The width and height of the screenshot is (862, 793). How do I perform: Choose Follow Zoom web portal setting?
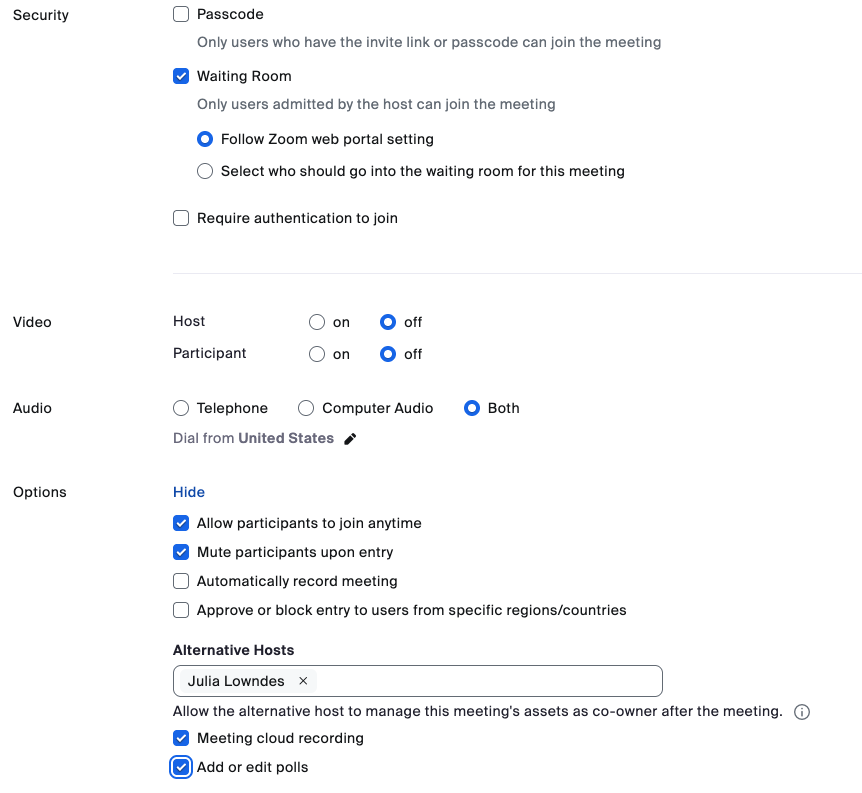(205, 139)
